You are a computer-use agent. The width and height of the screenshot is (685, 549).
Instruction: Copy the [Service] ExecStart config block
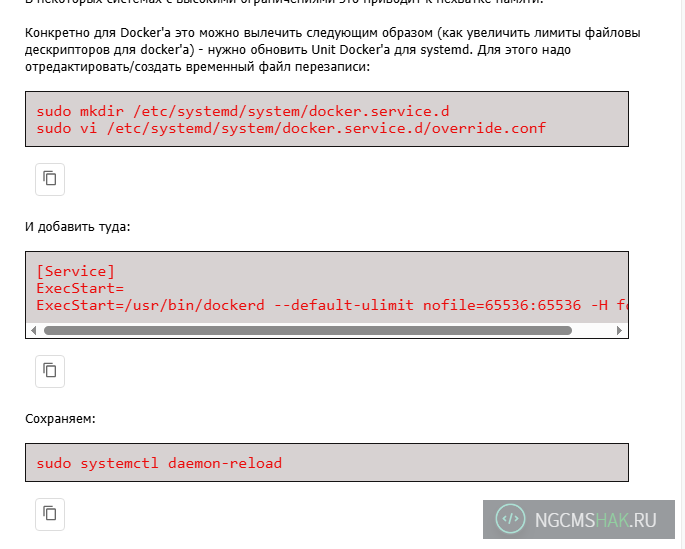(x=50, y=371)
